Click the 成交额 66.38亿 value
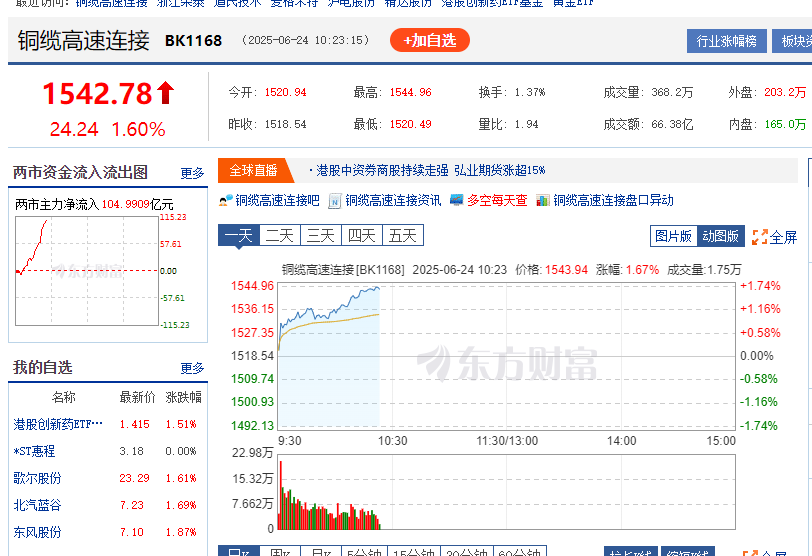812x556 pixels. click(672, 124)
